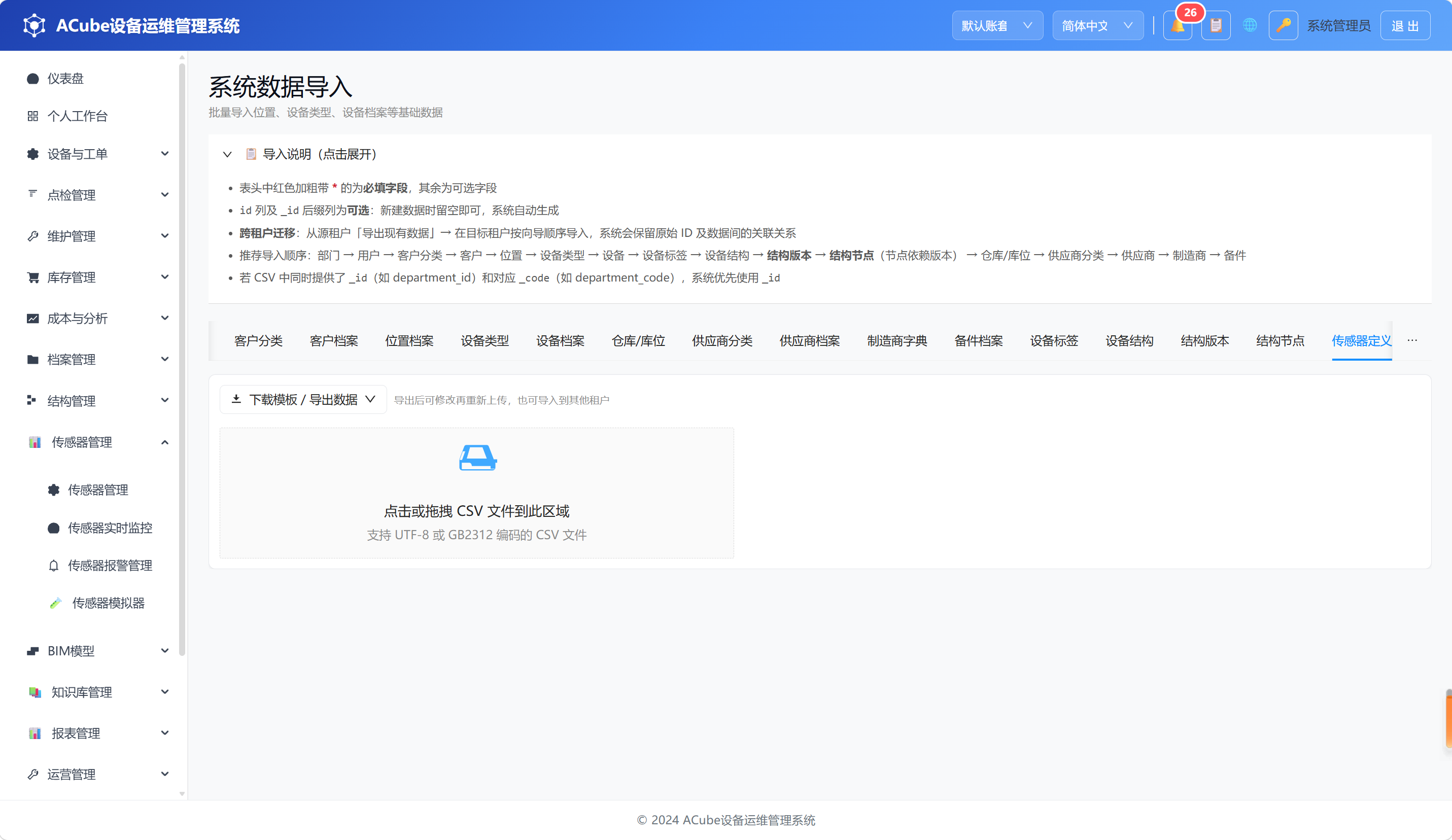The height and width of the screenshot is (840, 1452).
Task: Go to 仪表盘 menu item
Action: click(65, 78)
